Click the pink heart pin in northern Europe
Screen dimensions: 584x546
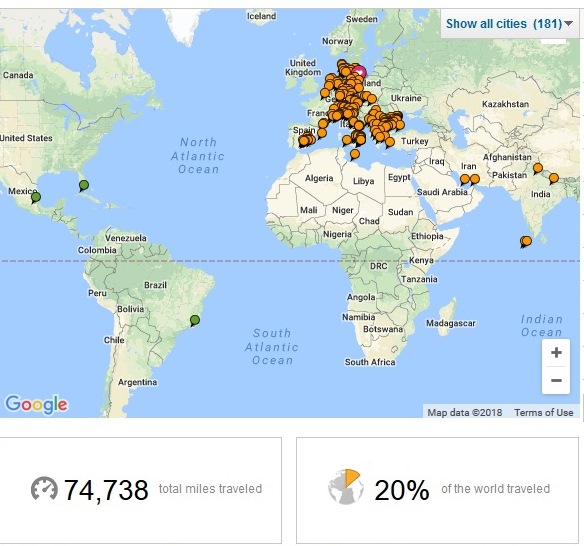pos(359,72)
